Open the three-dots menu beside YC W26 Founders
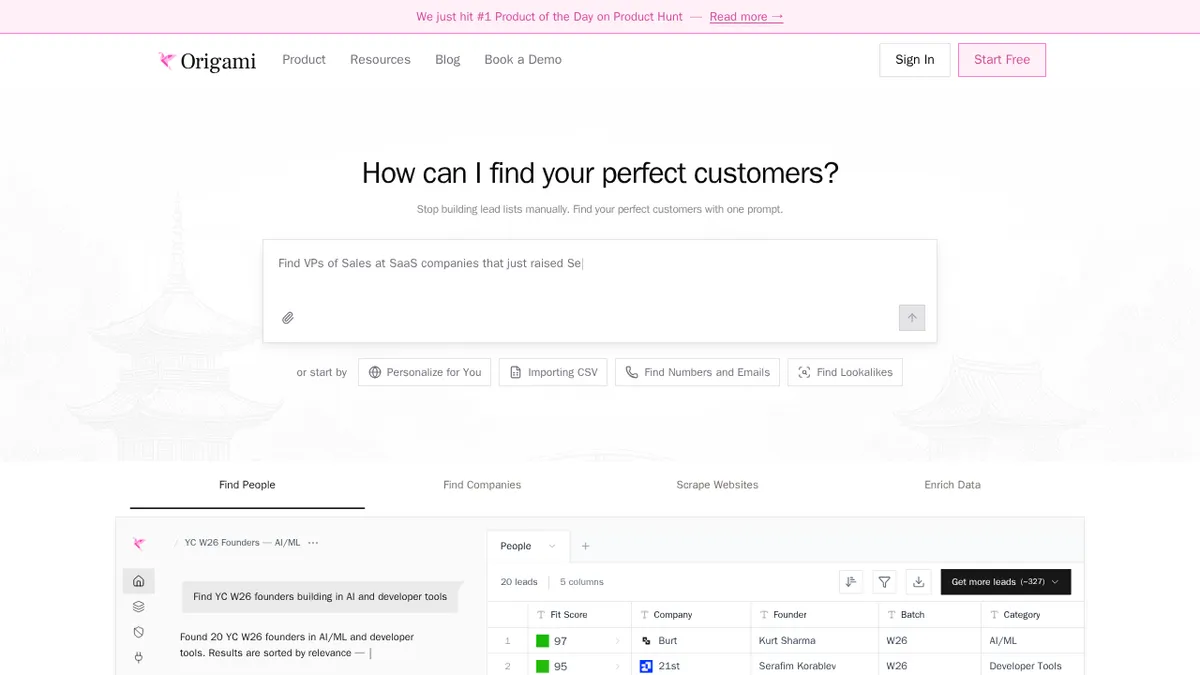 pos(313,543)
